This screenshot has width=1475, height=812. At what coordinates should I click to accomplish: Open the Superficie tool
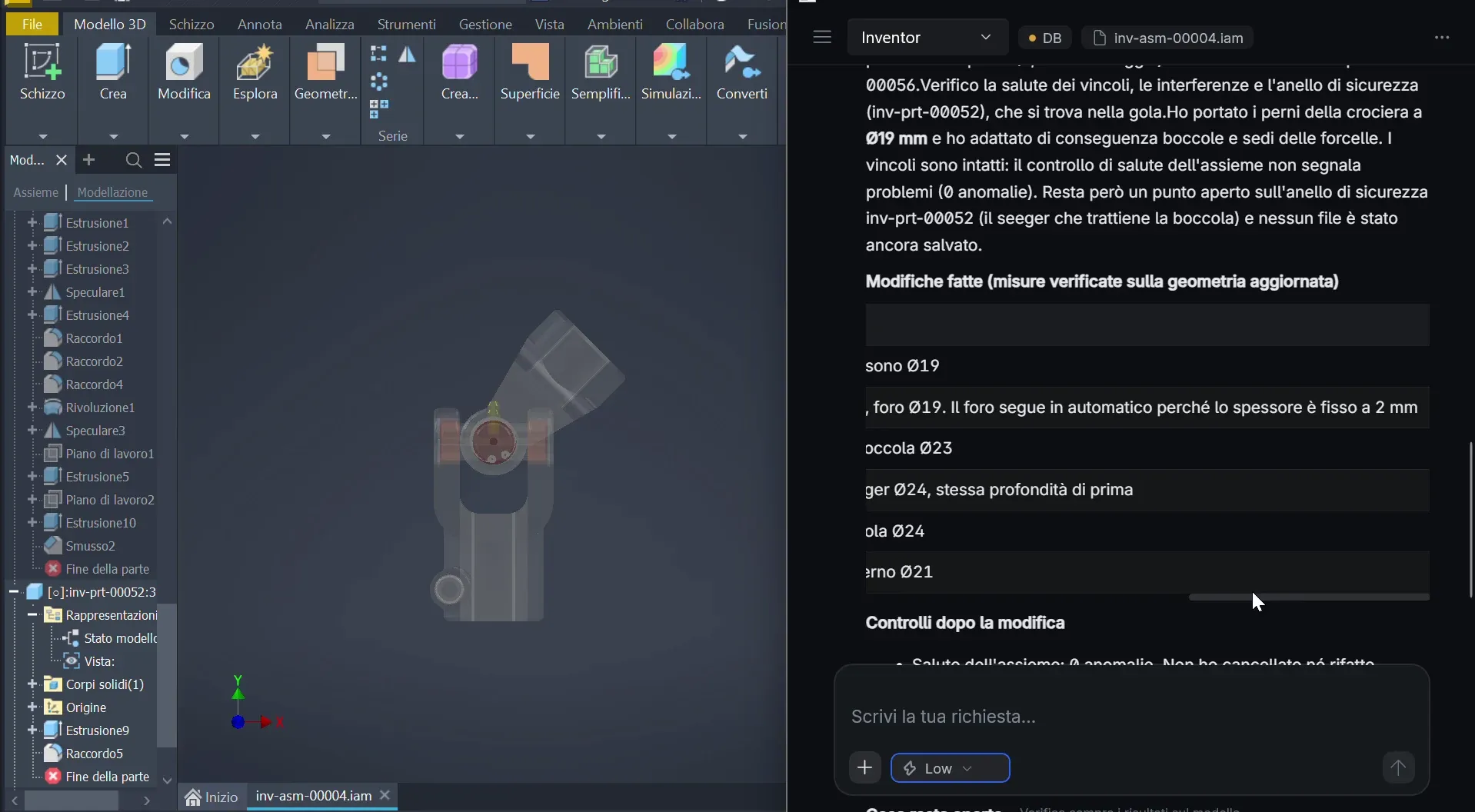tap(530, 72)
